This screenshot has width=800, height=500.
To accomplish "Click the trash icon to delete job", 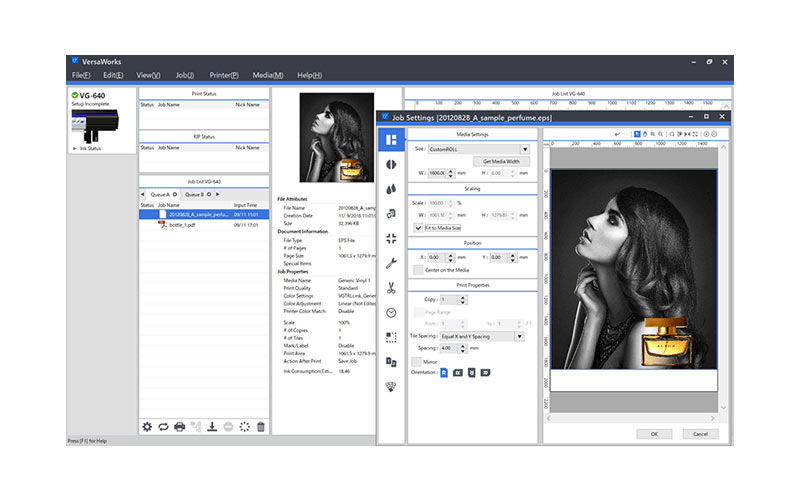I will click(261, 427).
